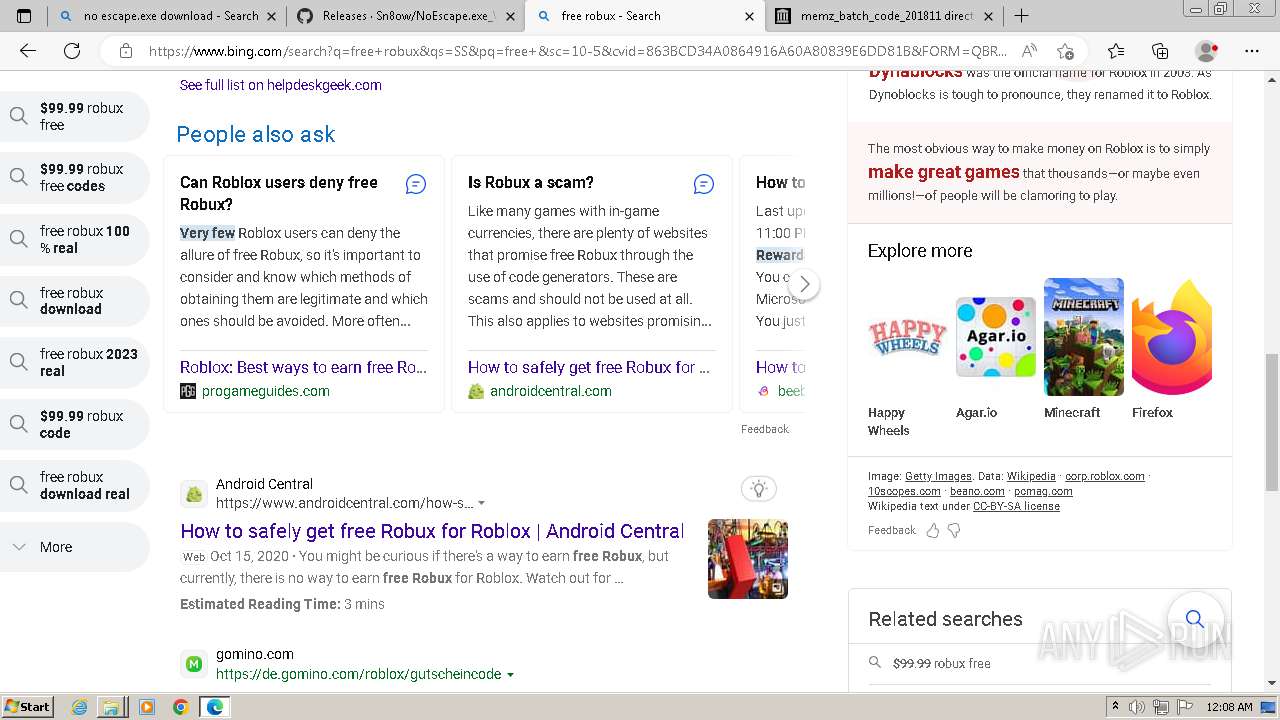The width and height of the screenshot is (1280, 720).
Task: Open "See full list on helpdeskgeek.com" link
Action: click(280, 85)
